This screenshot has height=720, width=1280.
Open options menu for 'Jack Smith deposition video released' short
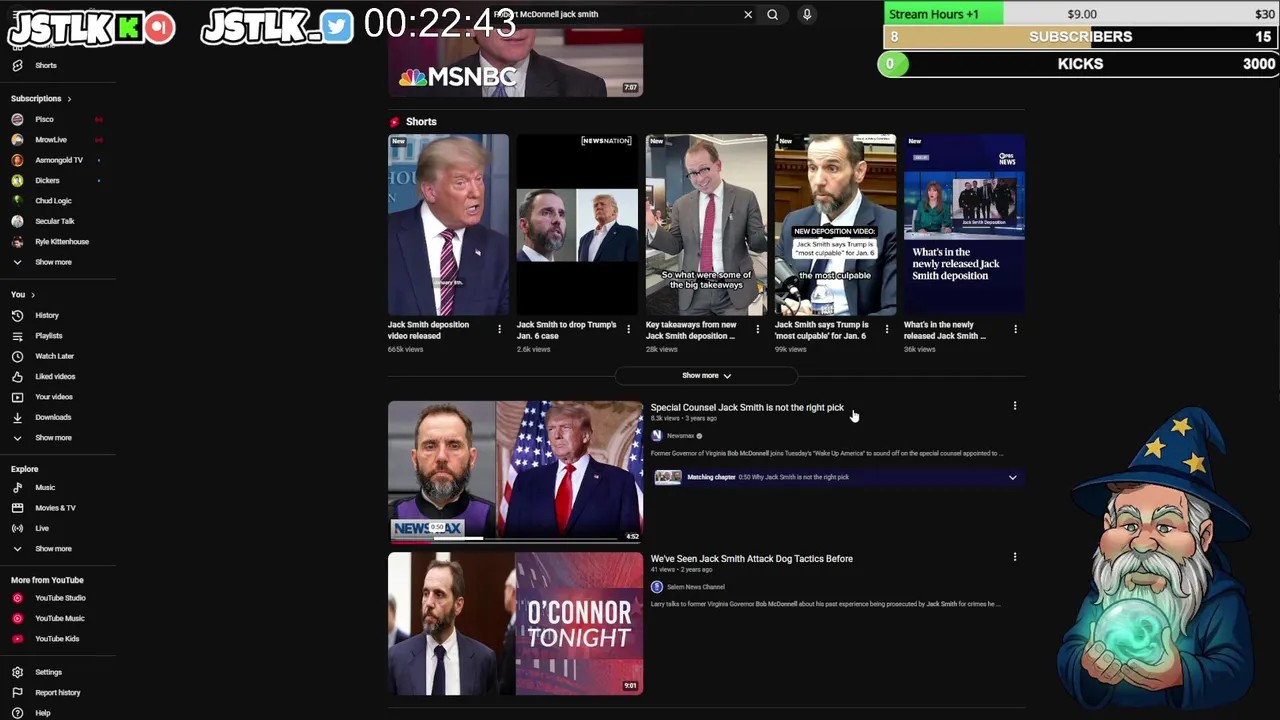499,329
